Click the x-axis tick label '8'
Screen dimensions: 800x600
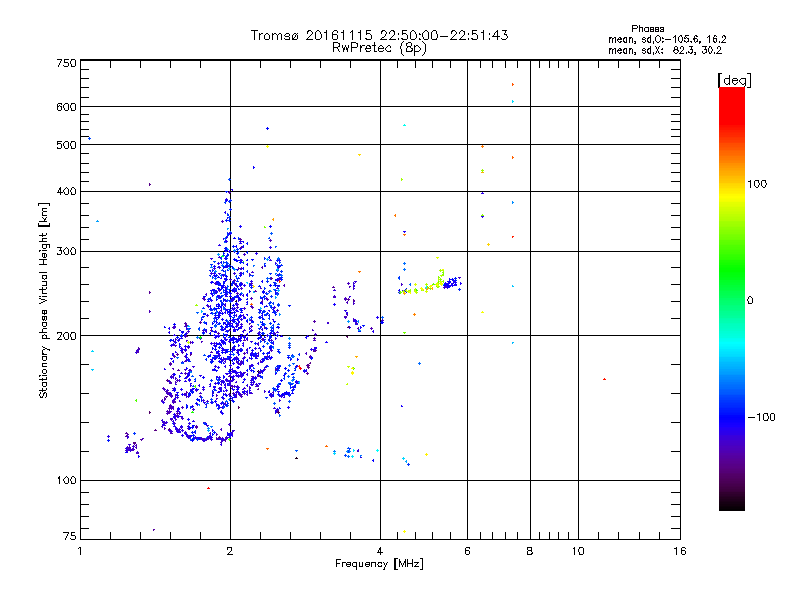tap(530, 551)
